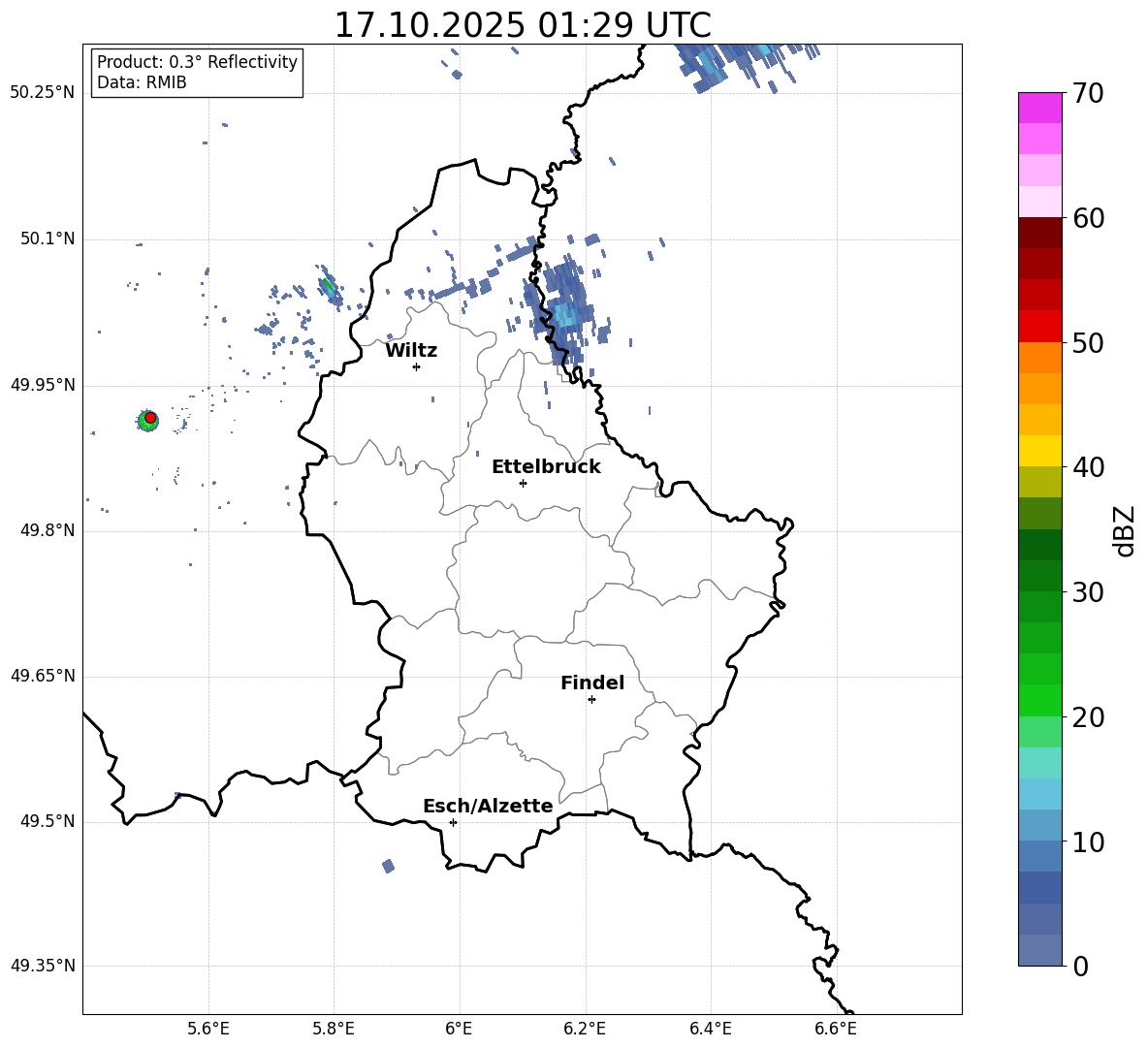Viewport: 1148px width, 1048px height.
Task: Click the Wiltz city label
Action: [x=411, y=351]
